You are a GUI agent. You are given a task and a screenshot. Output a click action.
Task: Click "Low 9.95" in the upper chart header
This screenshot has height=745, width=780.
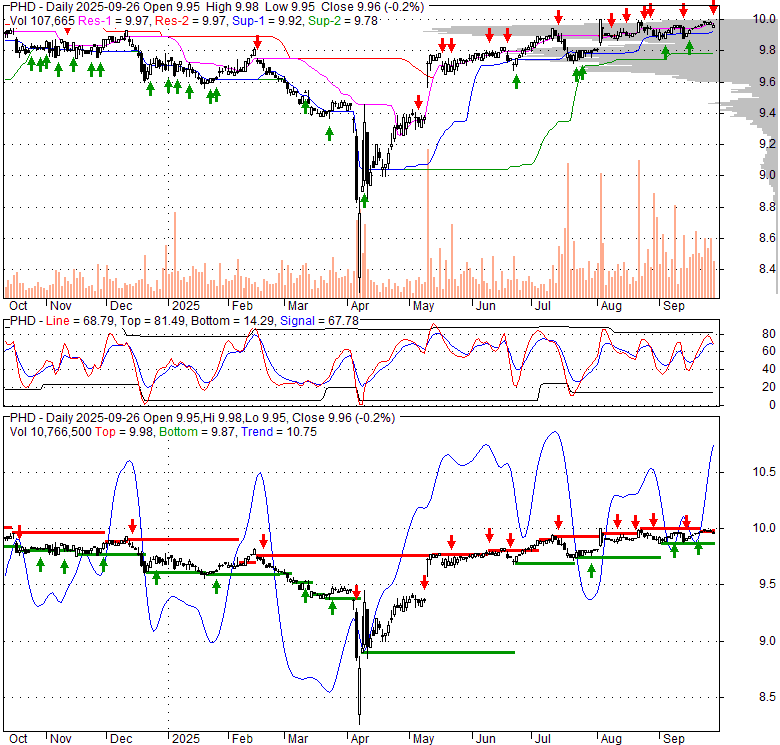(290, 7)
